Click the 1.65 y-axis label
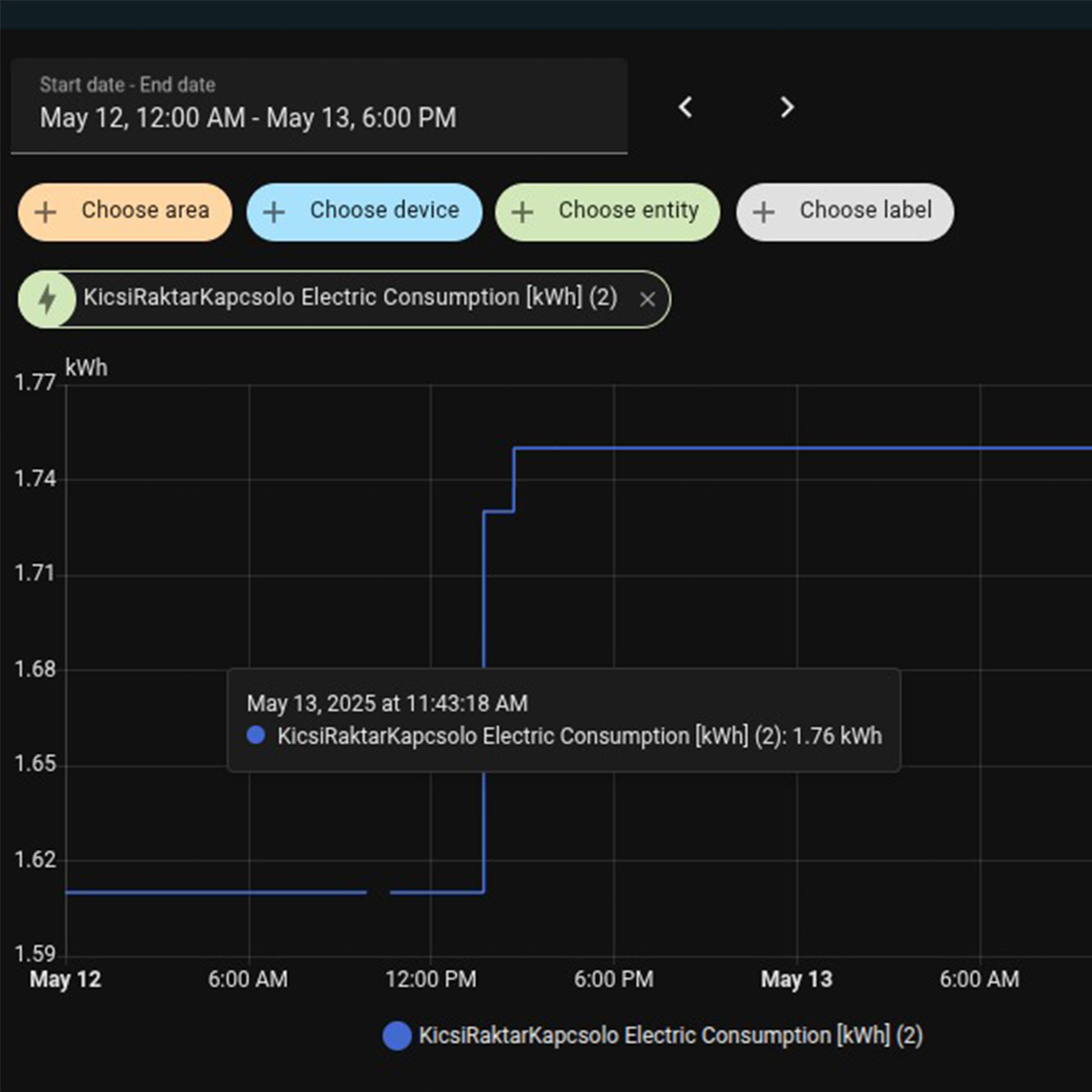The width and height of the screenshot is (1092, 1092). coord(35,764)
